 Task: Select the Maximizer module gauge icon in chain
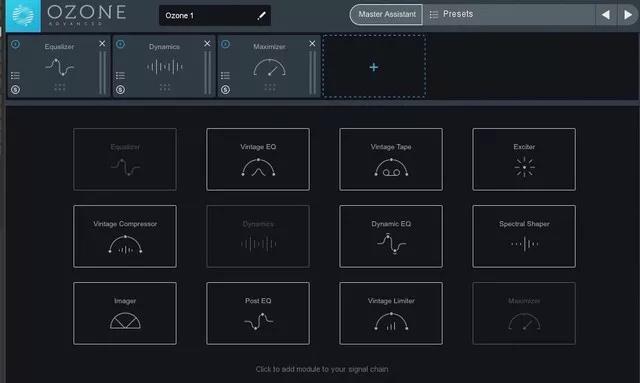269,67
